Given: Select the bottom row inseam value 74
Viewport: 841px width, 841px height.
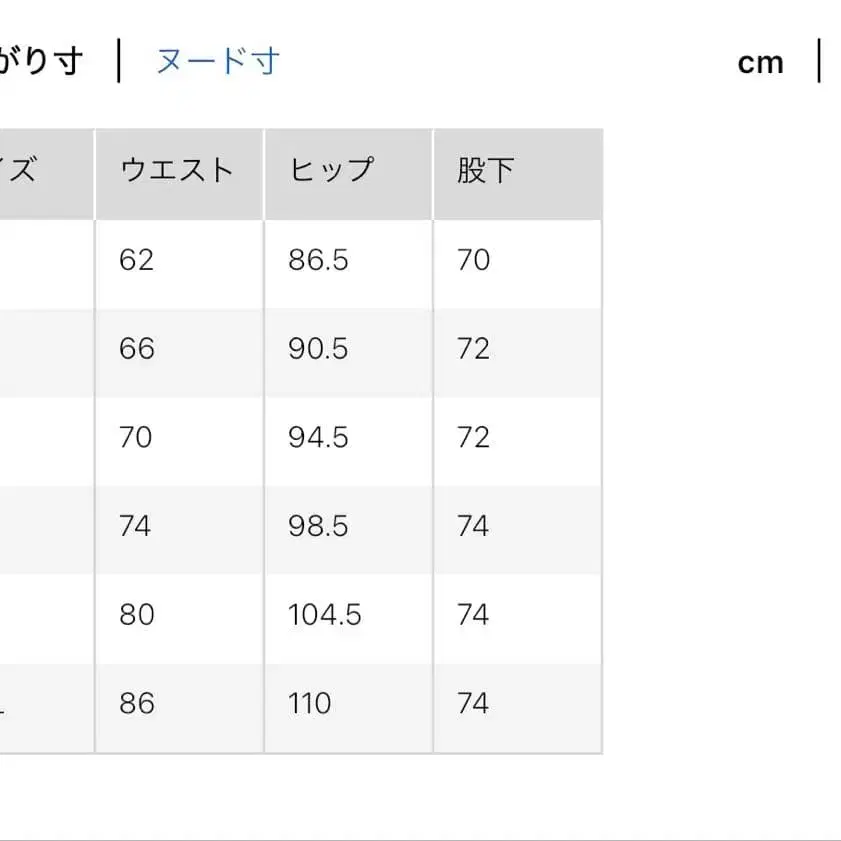Looking at the screenshot, I should pos(473,703).
